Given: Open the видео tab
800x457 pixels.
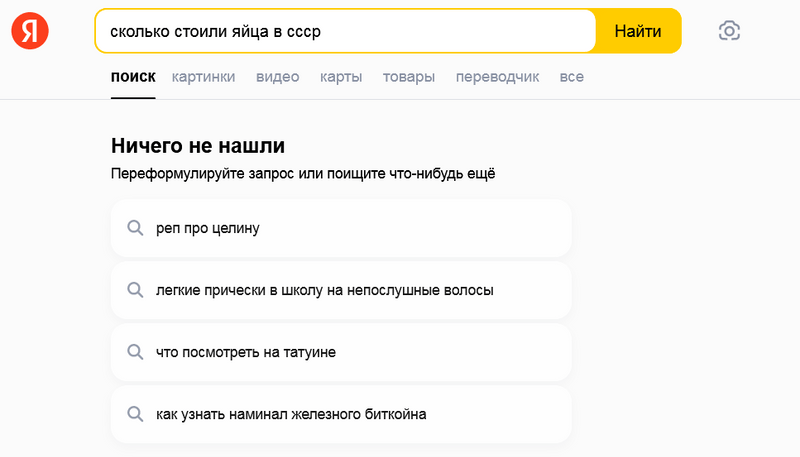Looking at the screenshot, I should point(277,77).
